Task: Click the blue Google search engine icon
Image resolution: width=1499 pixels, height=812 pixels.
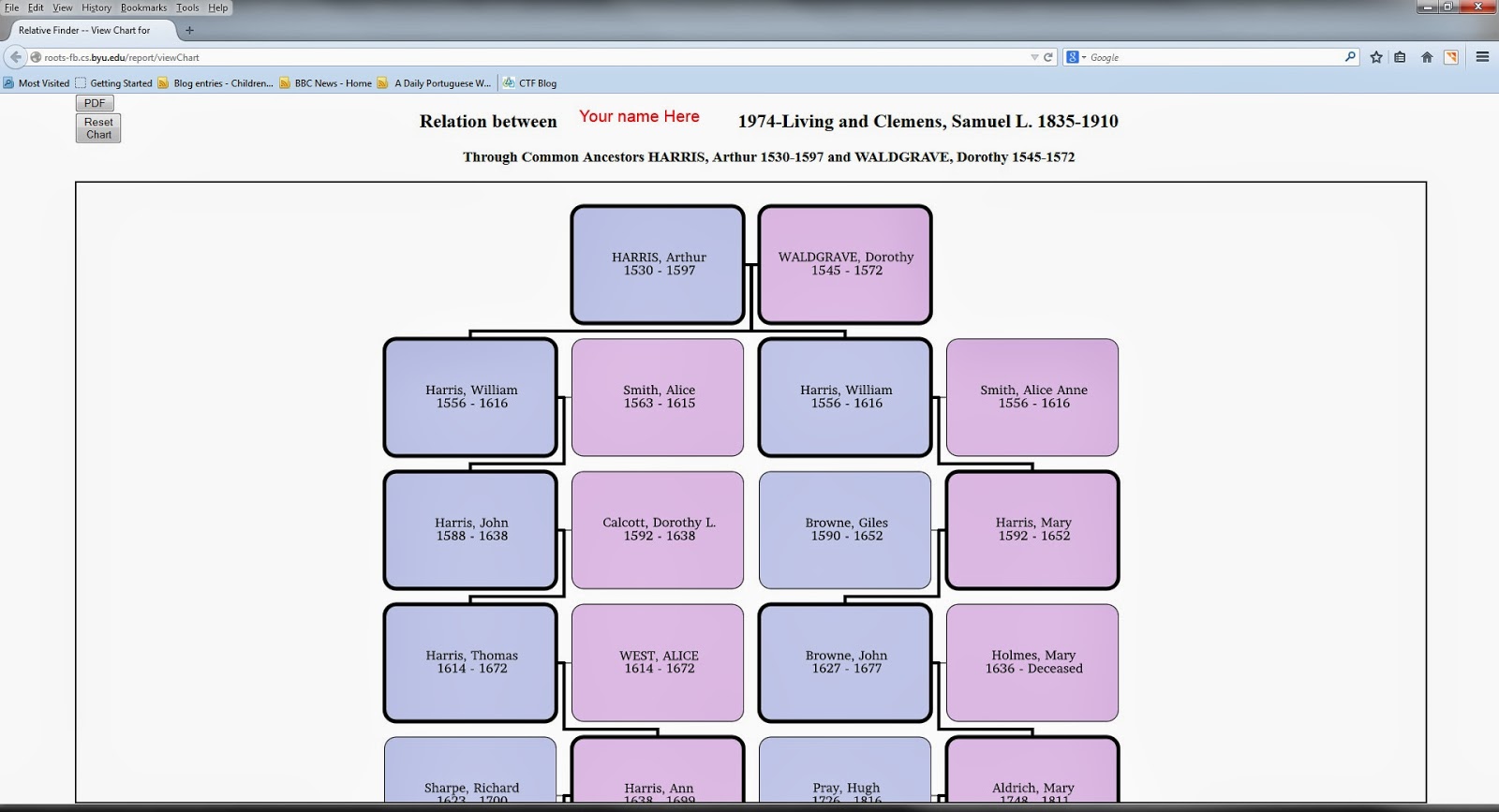Action: (1072, 57)
